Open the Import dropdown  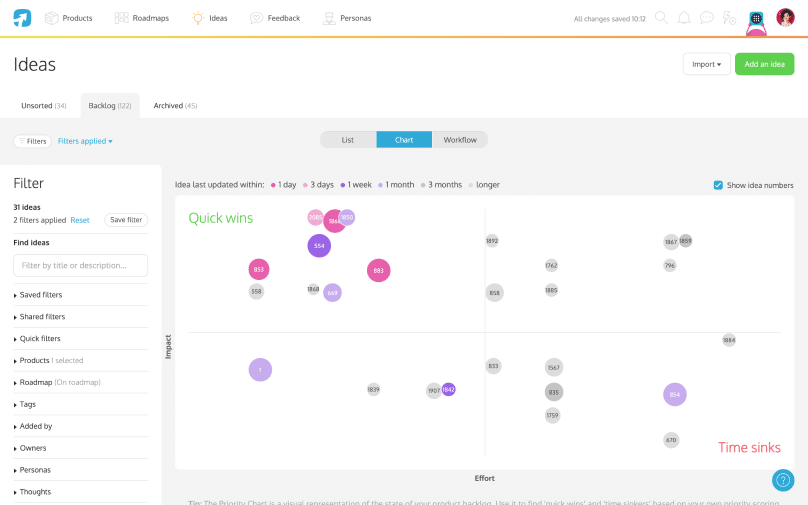coord(706,64)
